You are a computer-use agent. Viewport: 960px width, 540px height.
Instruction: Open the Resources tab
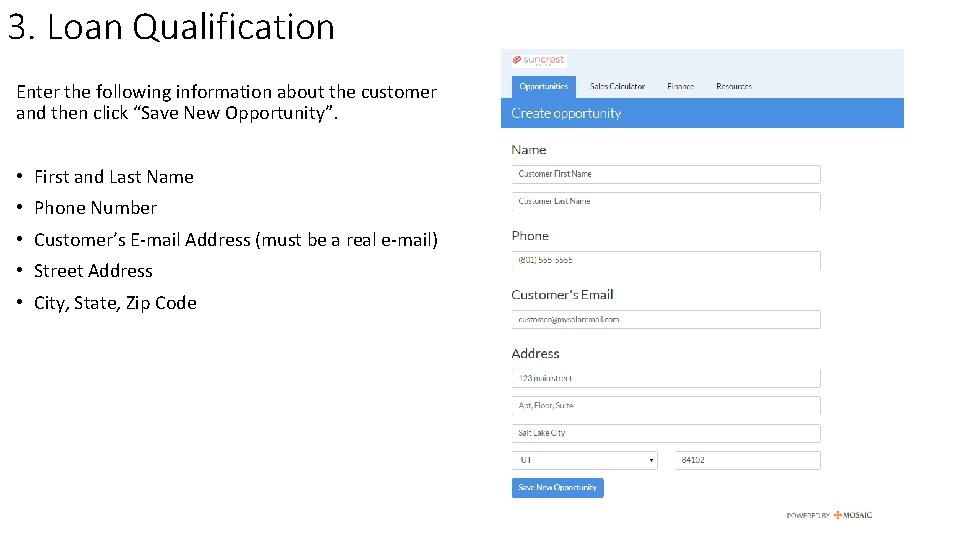coord(734,87)
